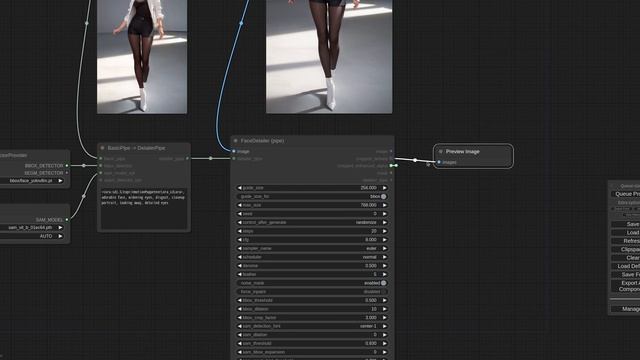Decrease bbox_dilation with its left arrow

[240, 309]
